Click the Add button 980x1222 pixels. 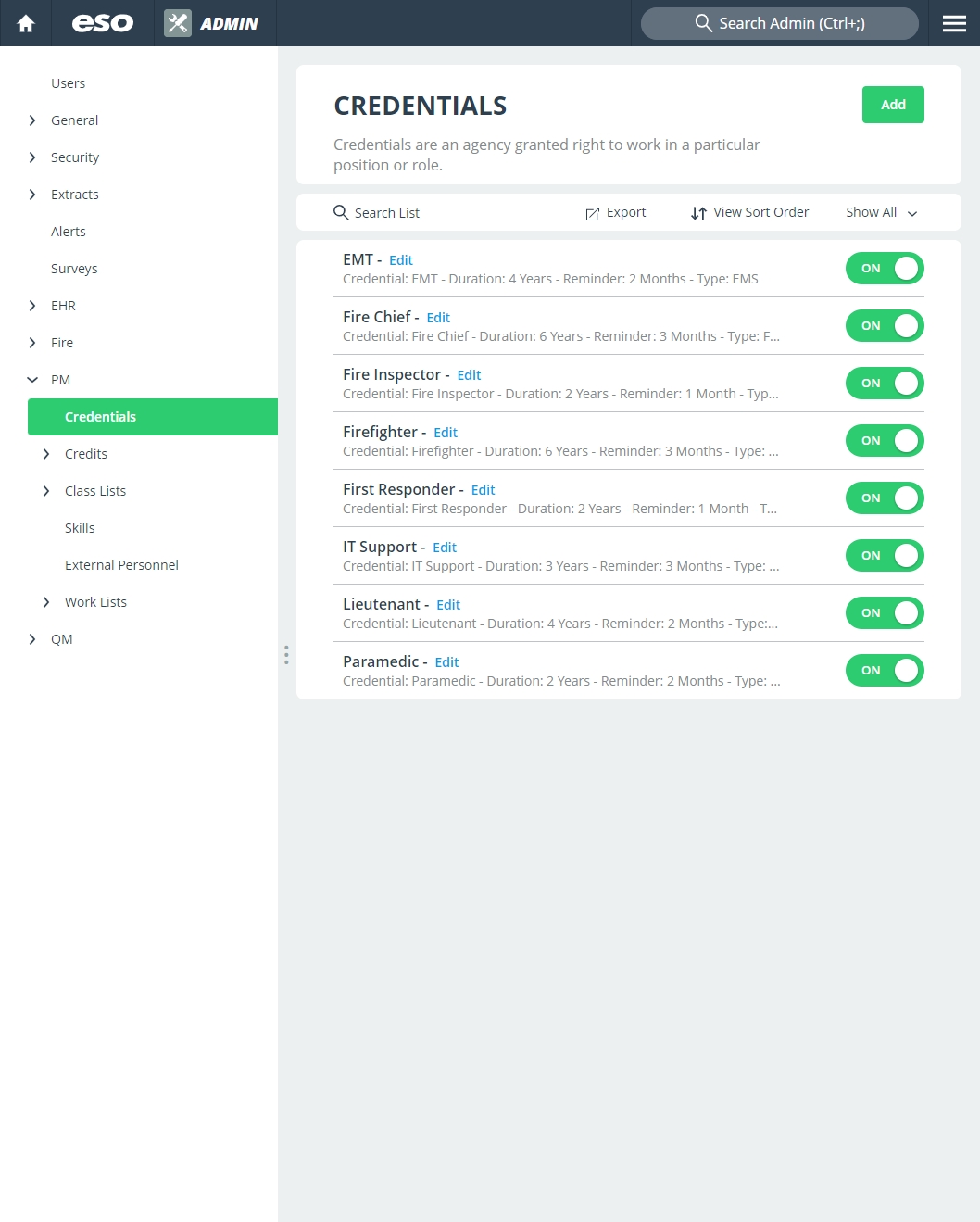coord(893,105)
